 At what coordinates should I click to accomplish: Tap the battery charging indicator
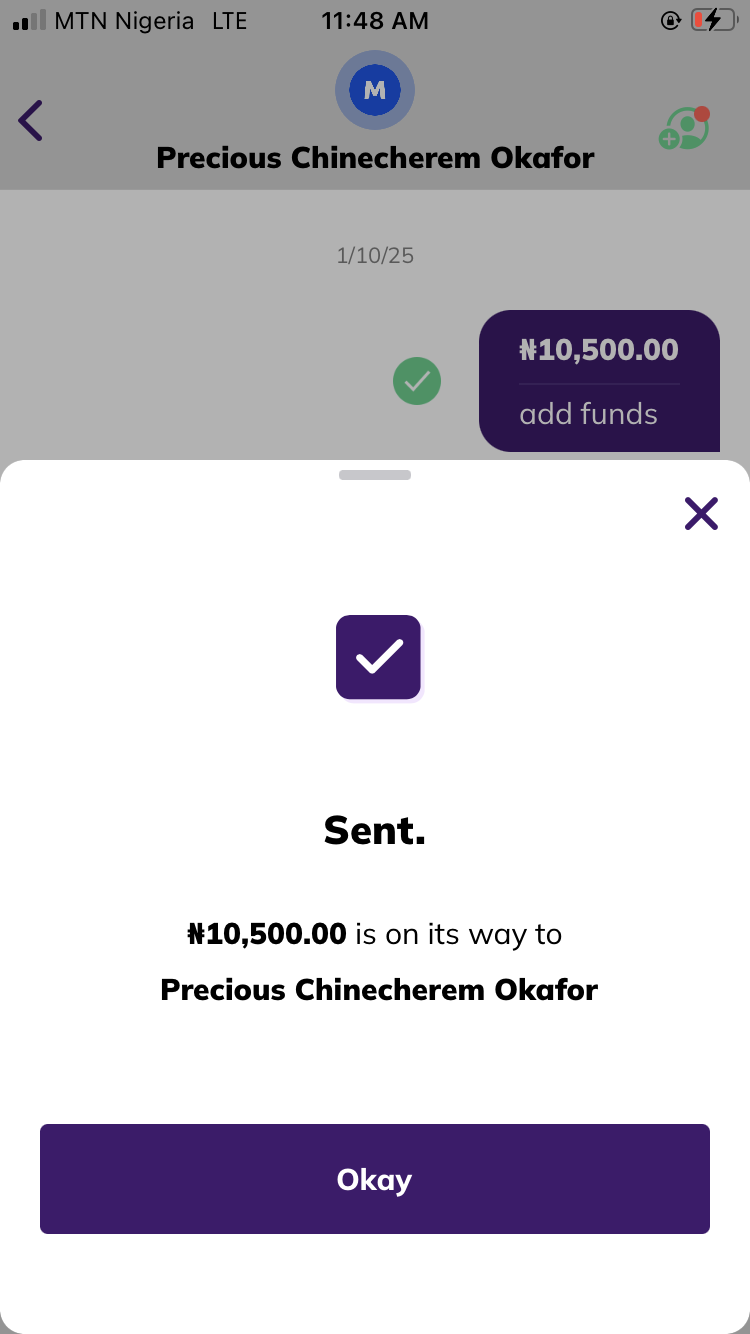713,20
